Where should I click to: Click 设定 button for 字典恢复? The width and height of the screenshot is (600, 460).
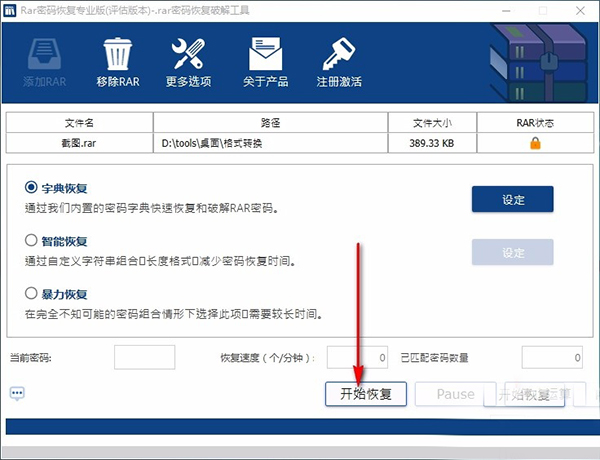(x=512, y=199)
